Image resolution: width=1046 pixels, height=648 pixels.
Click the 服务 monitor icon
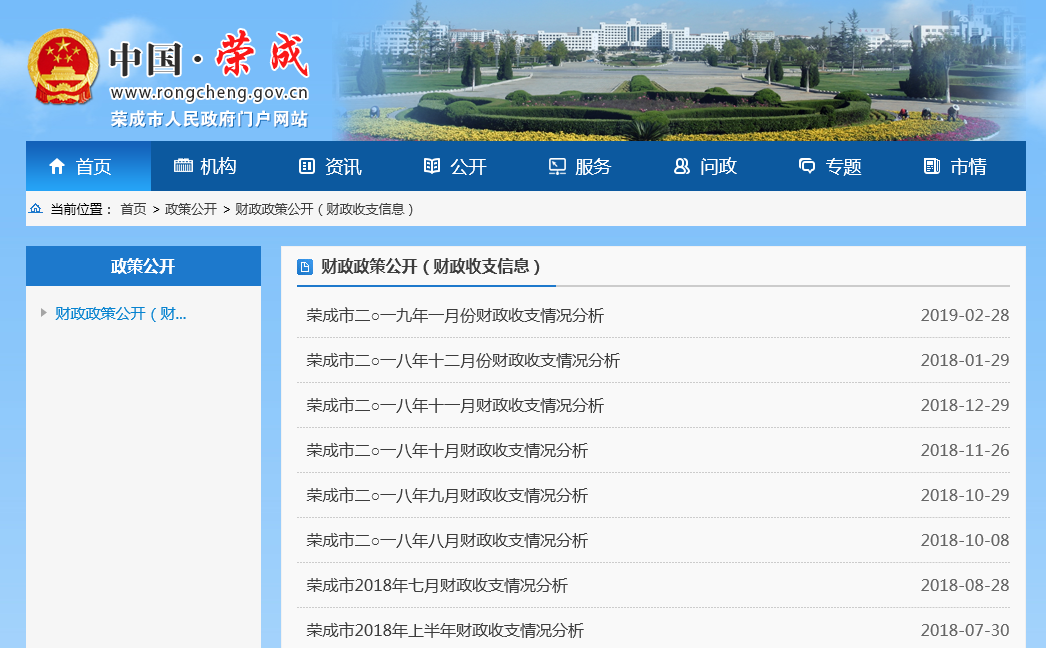557,167
